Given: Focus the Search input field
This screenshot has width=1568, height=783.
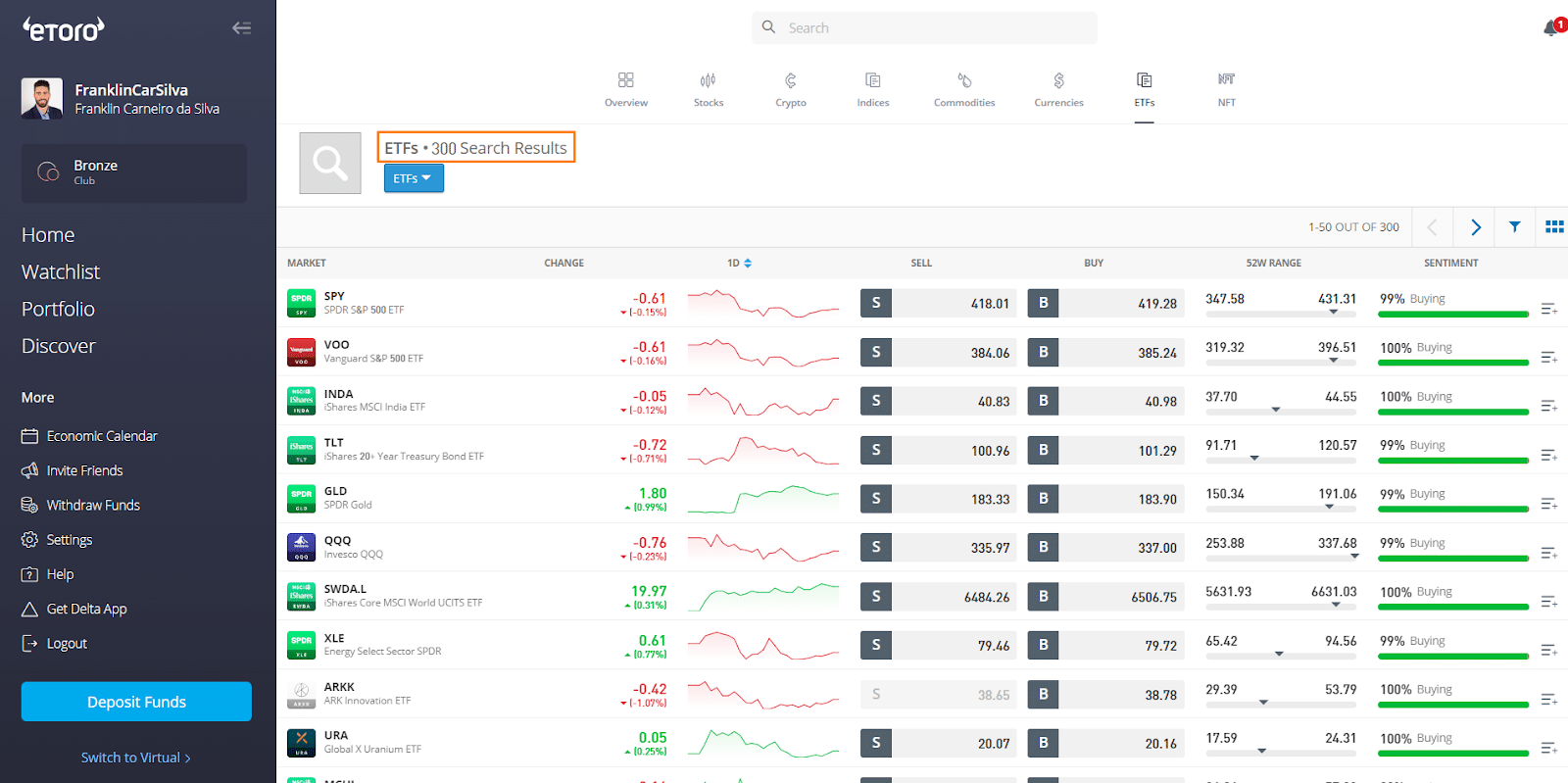Looking at the screenshot, I should pos(924,27).
